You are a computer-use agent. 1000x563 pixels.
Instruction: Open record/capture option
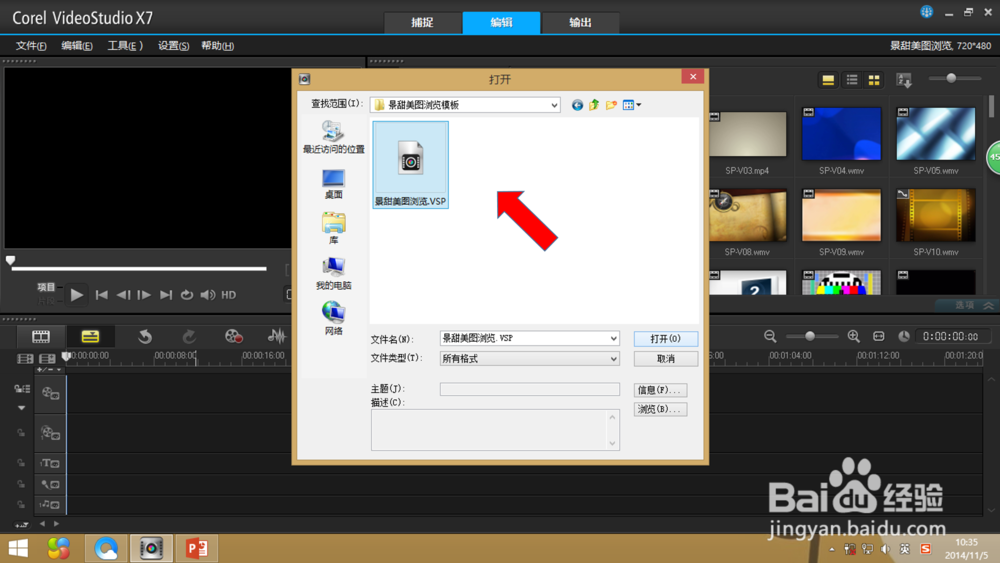[x=233, y=337]
